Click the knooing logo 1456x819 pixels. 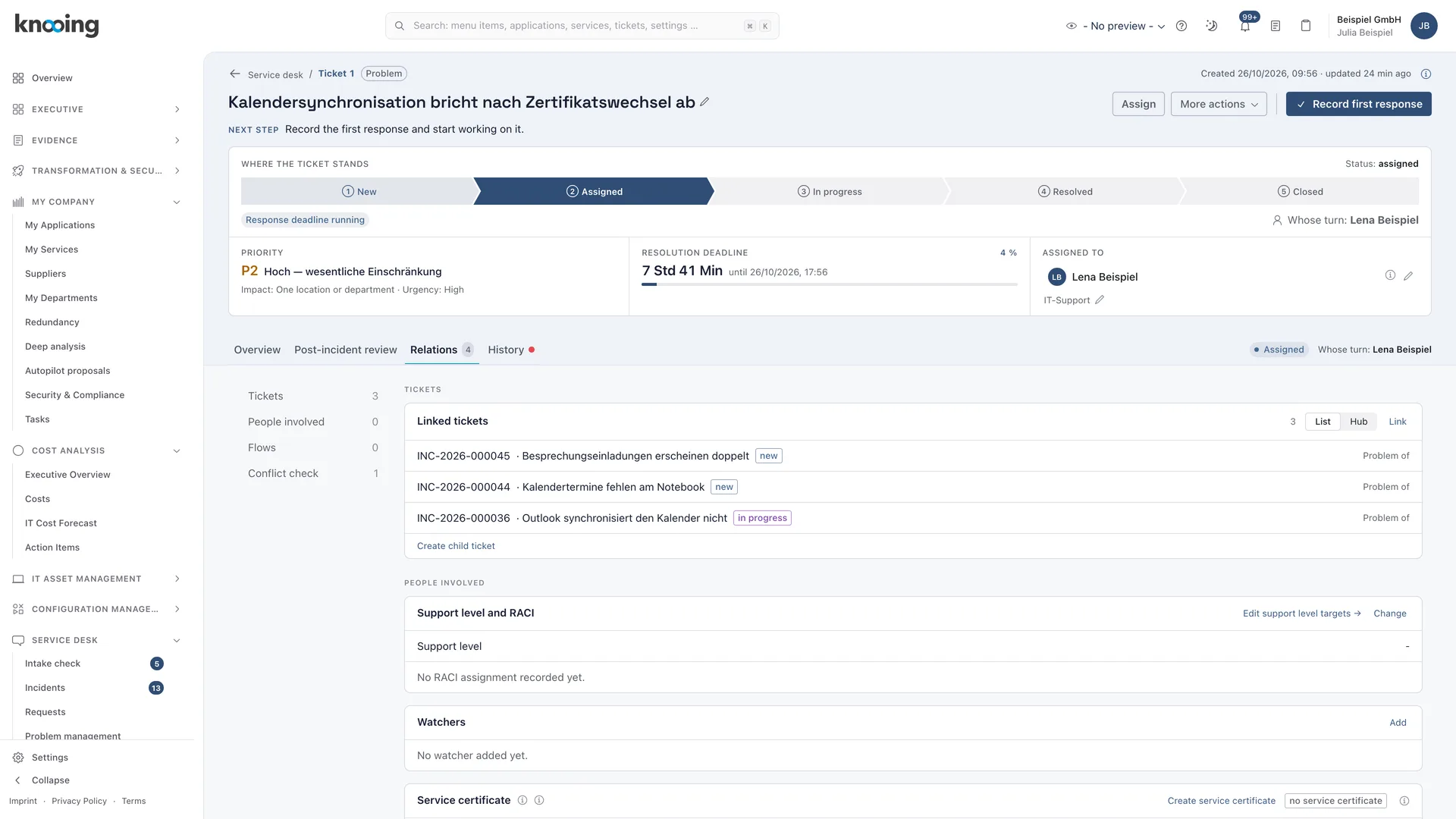[57, 25]
